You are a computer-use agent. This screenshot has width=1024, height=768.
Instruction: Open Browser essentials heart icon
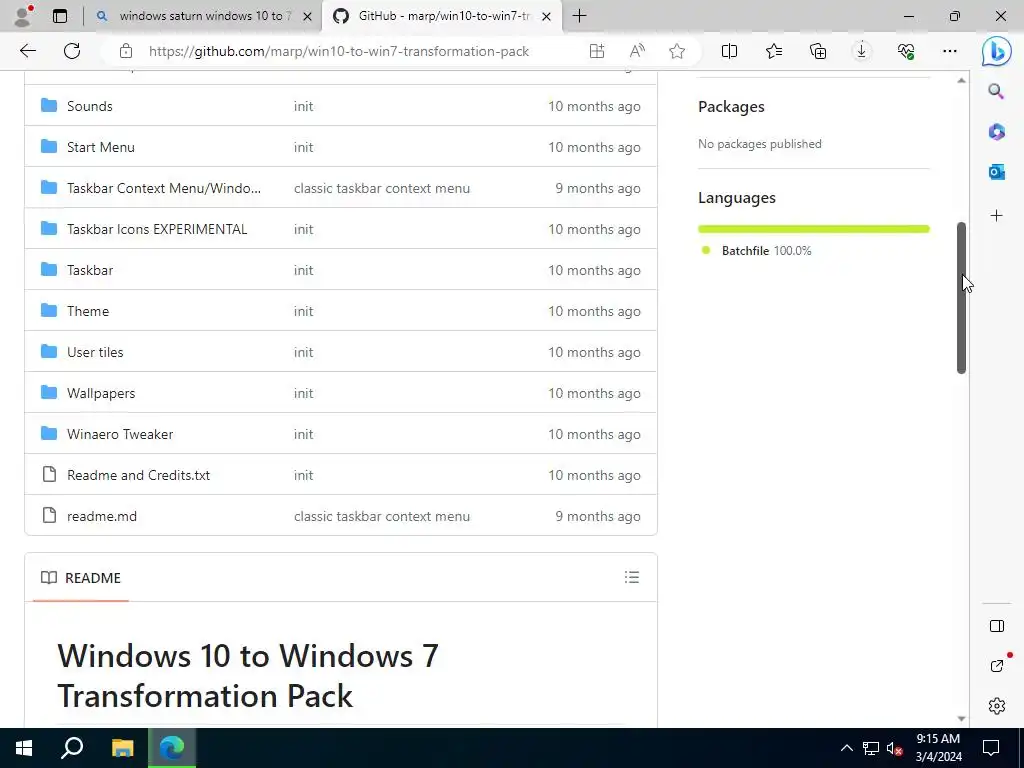906,51
